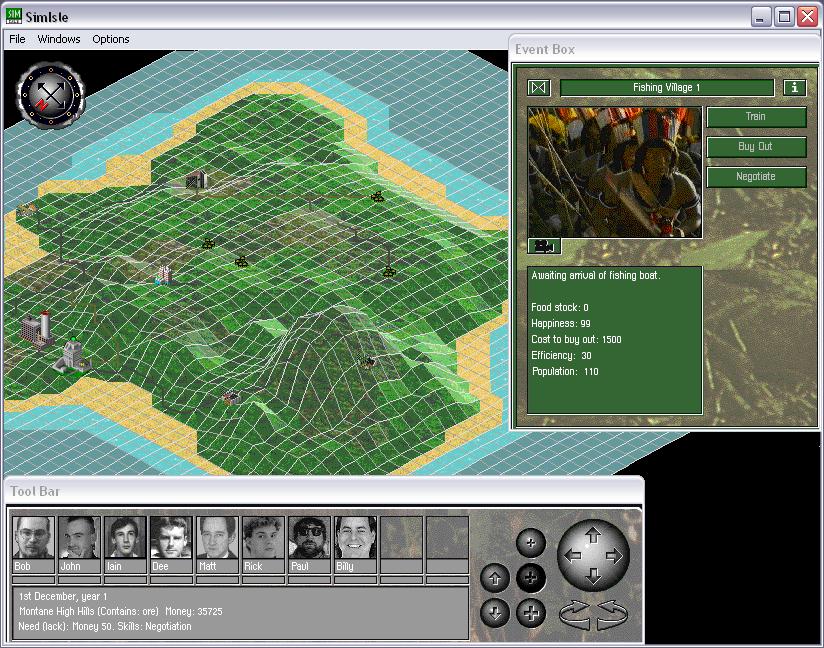This screenshot has height=648, width=824.
Task: Click the Train button
Action: (x=756, y=117)
